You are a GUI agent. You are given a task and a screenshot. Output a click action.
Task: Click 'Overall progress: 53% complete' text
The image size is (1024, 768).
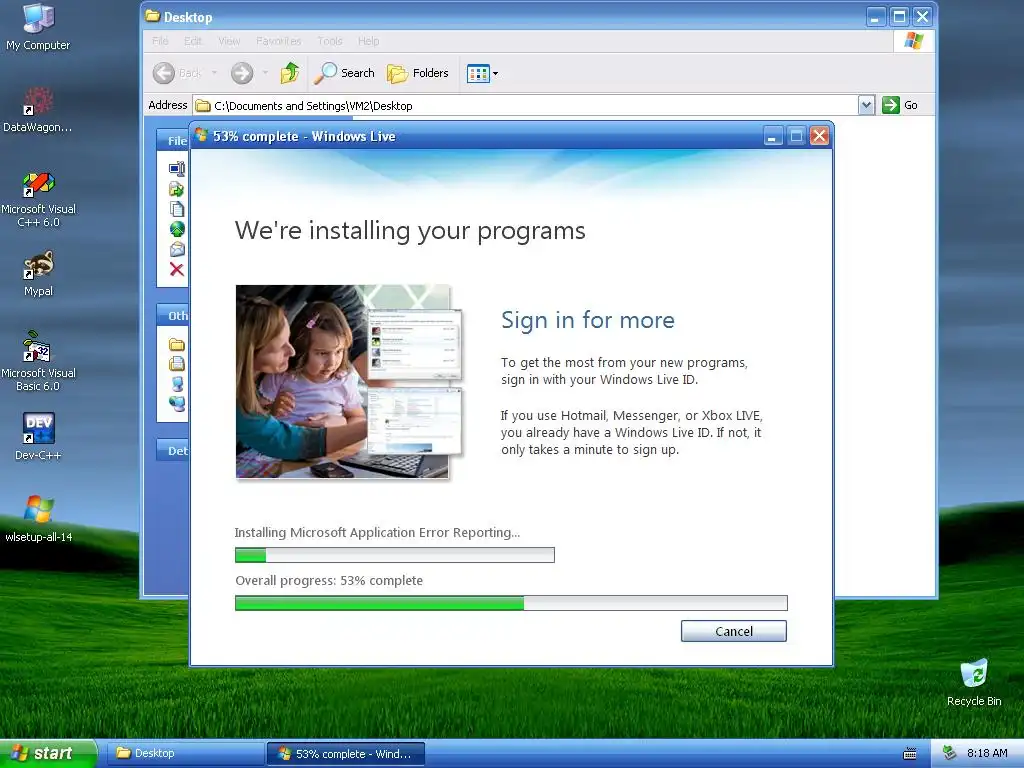[329, 581]
